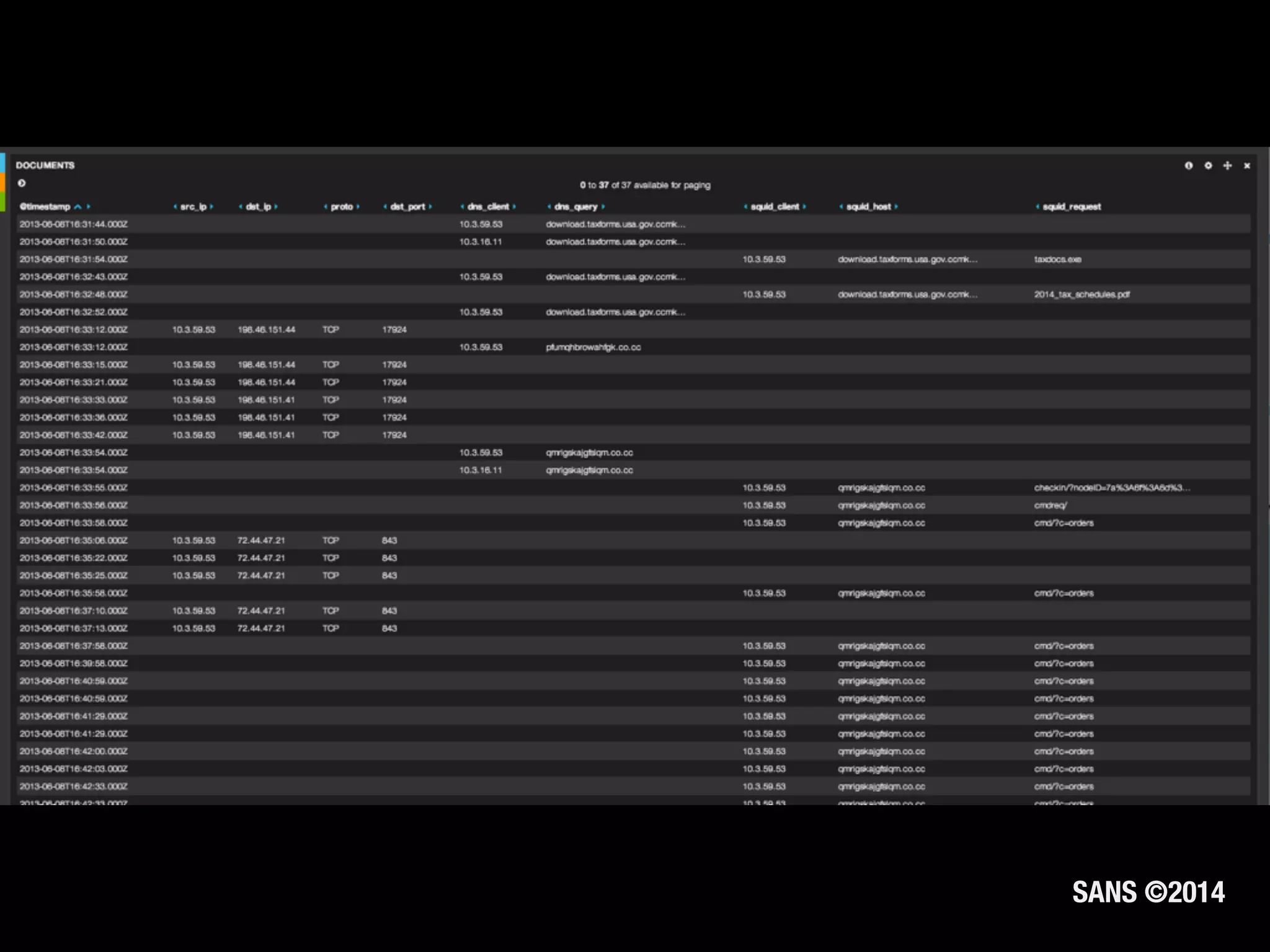
Task: Open the pfumqhbrowahfgk.co.cc DNS query row
Action: 593,348
